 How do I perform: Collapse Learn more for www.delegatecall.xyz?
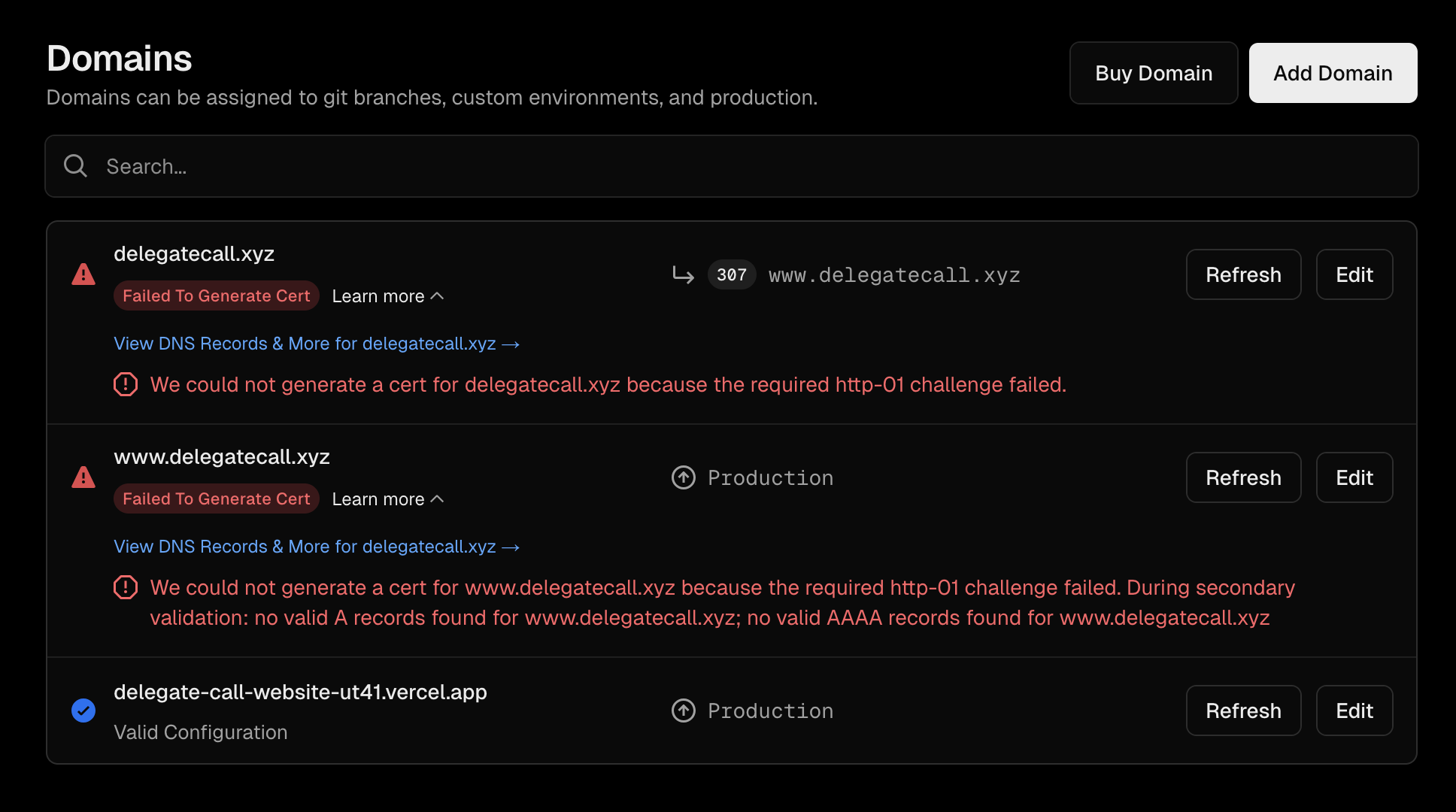(387, 499)
